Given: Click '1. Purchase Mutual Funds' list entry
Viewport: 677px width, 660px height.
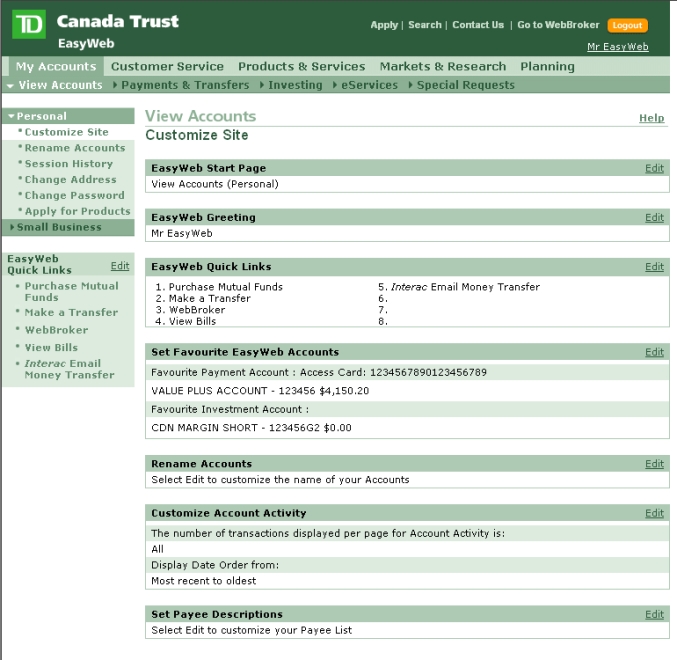Looking at the screenshot, I should pyautogui.click(x=219, y=287).
